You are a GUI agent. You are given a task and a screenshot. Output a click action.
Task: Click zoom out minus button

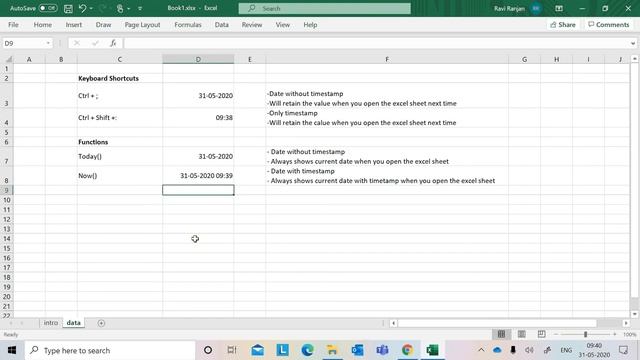pos(556,334)
